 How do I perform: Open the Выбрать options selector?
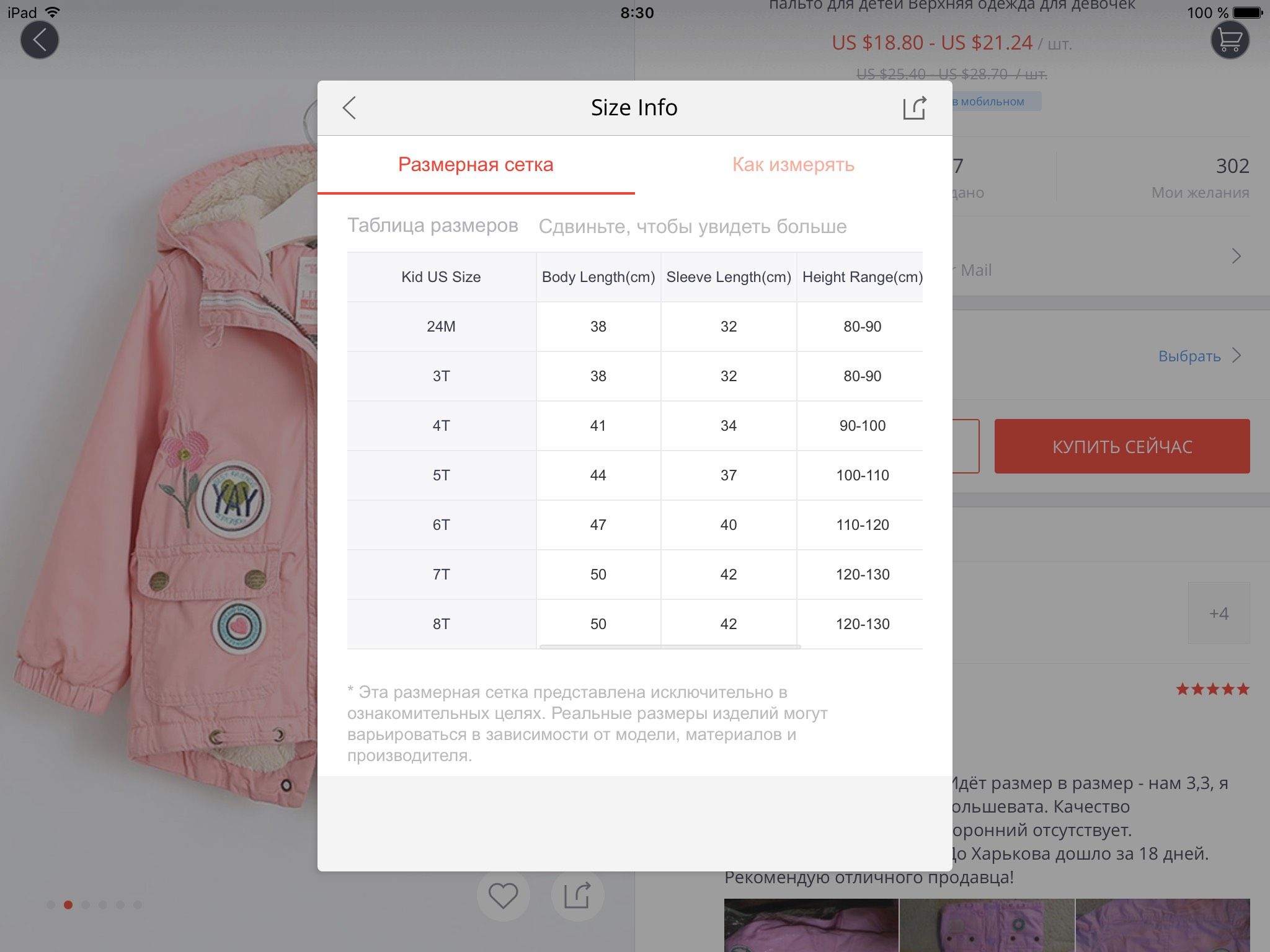1189,356
